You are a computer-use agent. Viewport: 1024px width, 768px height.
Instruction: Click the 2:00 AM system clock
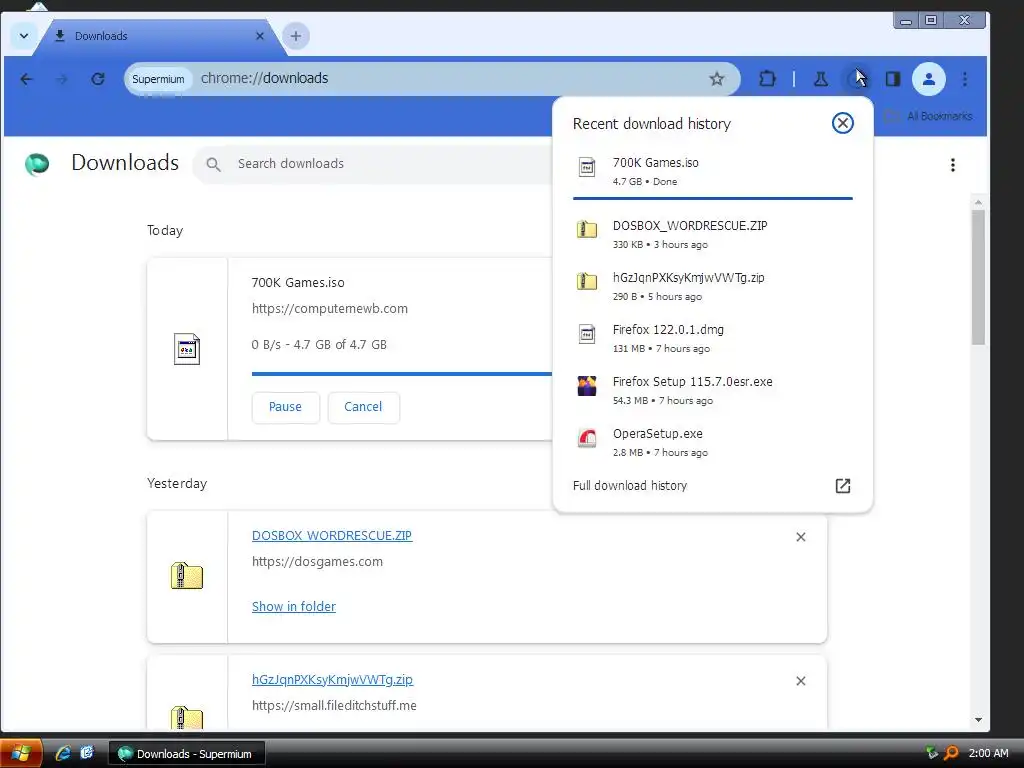pyautogui.click(x=988, y=753)
